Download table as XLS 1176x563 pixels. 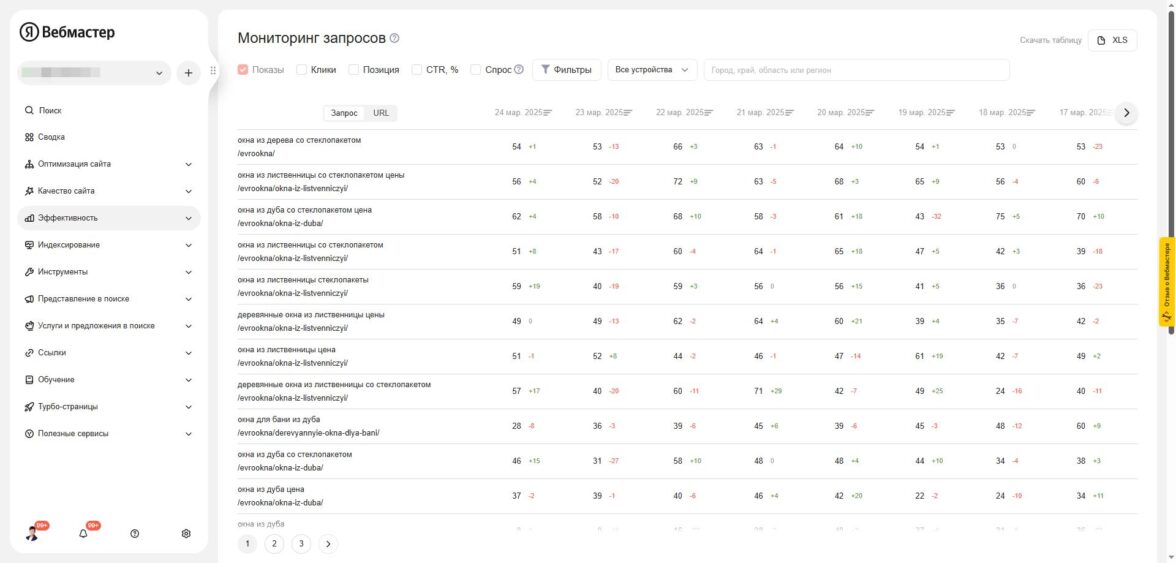click(x=1112, y=40)
